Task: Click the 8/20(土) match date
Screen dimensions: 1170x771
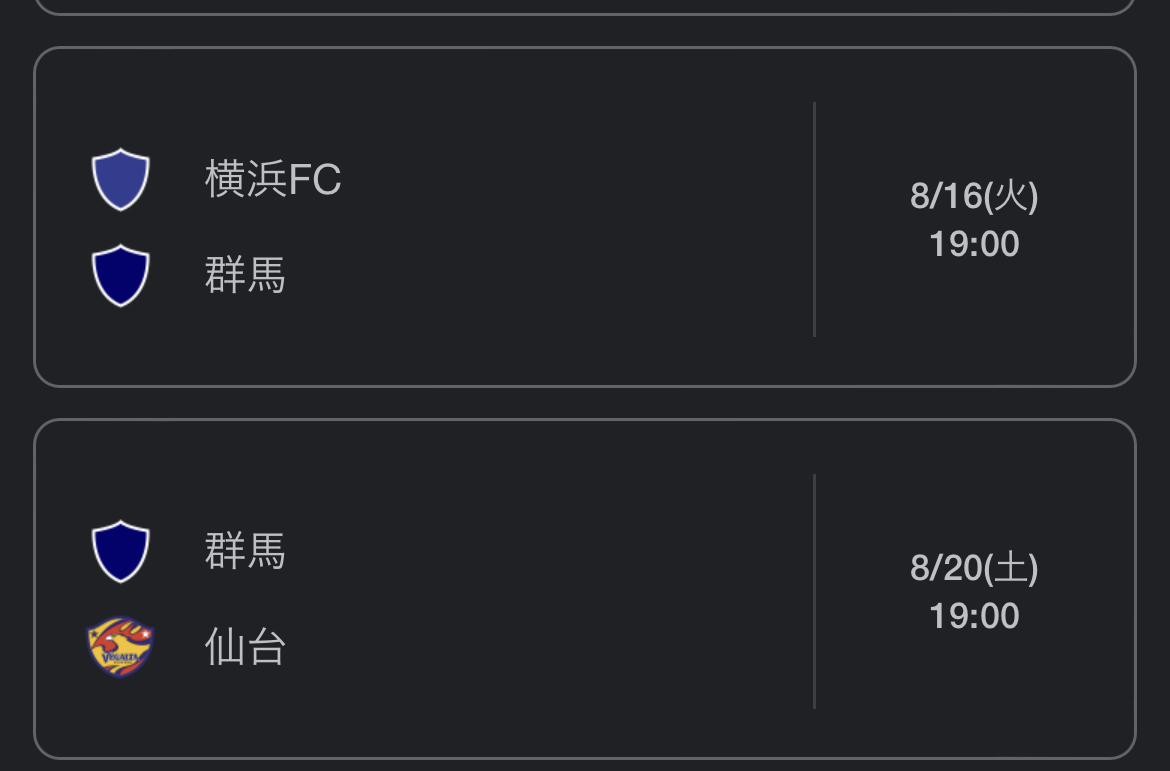Action: (974, 568)
